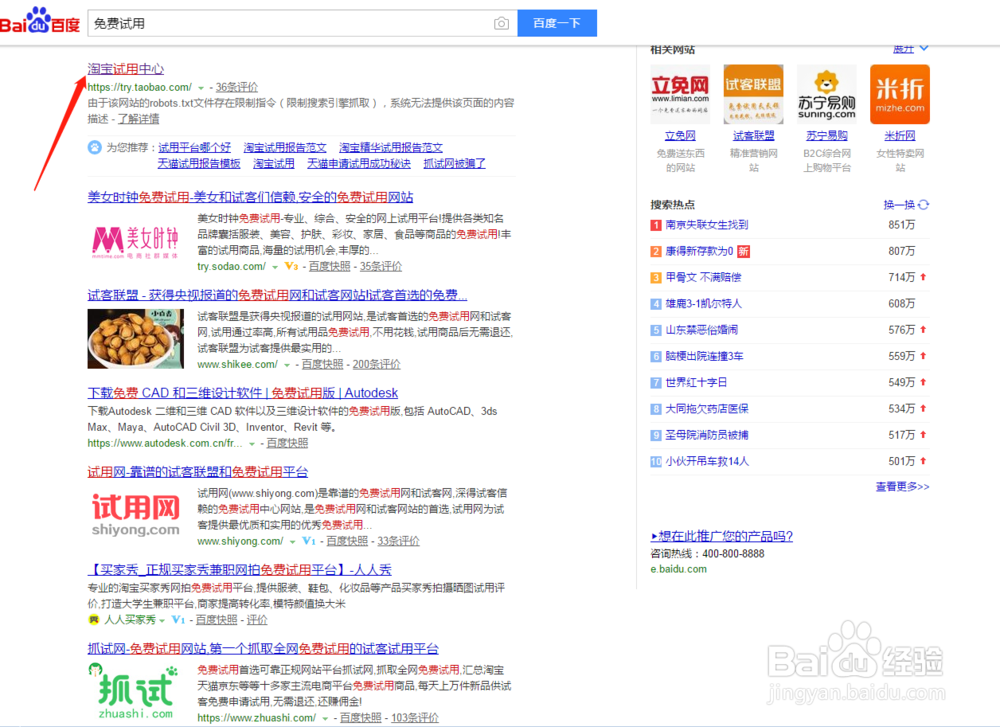Click the 试客联盟 site logo

point(753,94)
